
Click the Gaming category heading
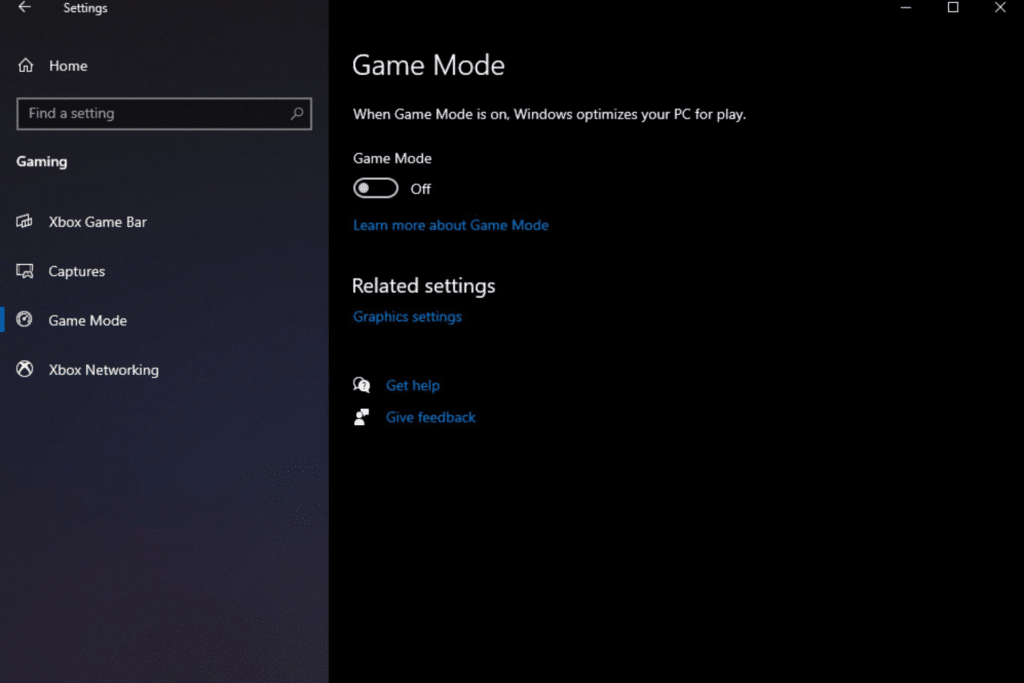(x=42, y=161)
